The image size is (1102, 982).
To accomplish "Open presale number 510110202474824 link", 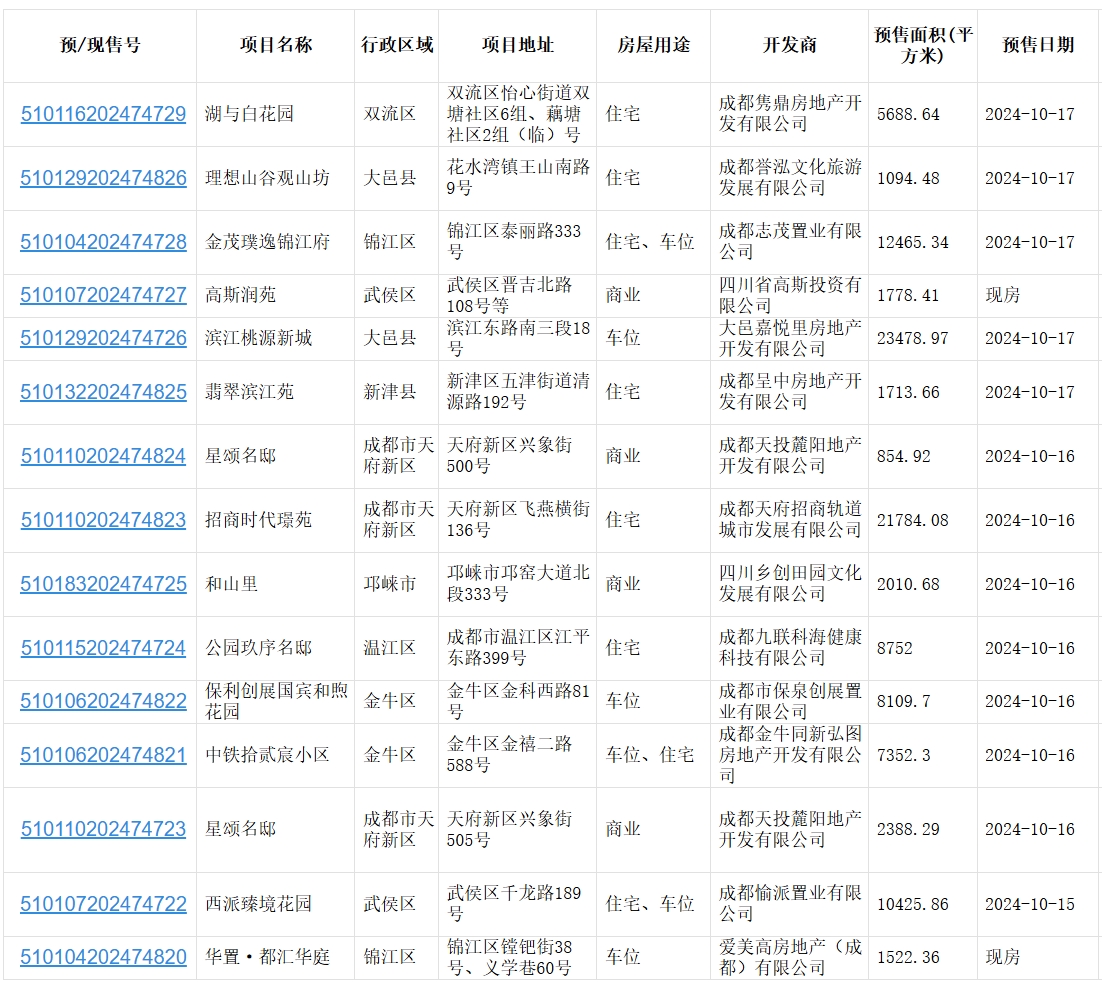I will click(x=103, y=456).
